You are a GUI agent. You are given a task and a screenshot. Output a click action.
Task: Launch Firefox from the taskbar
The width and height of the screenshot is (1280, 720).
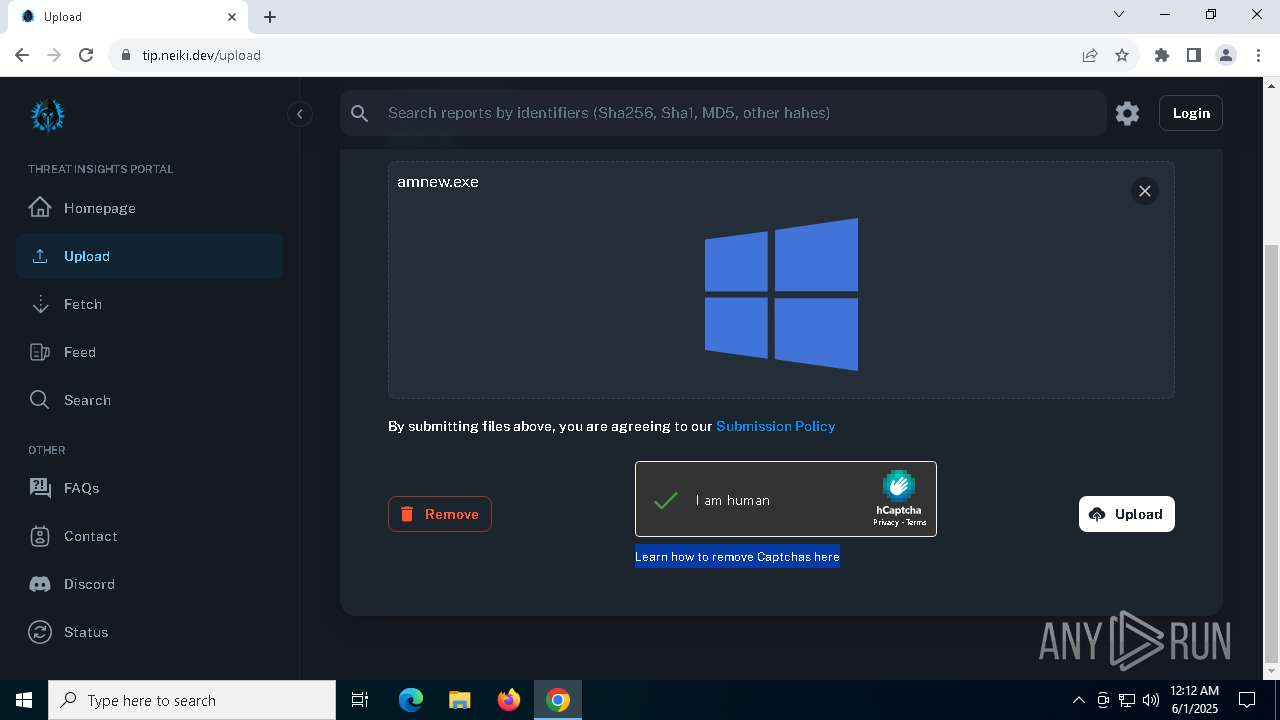[x=509, y=700]
